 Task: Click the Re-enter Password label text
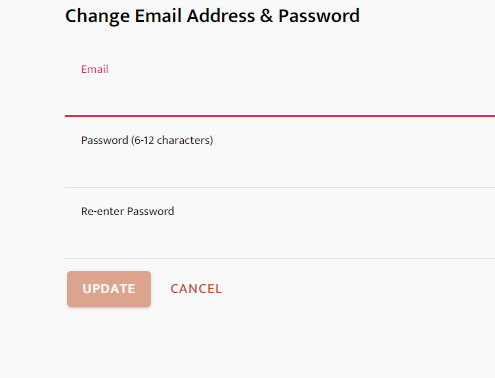point(128,211)
